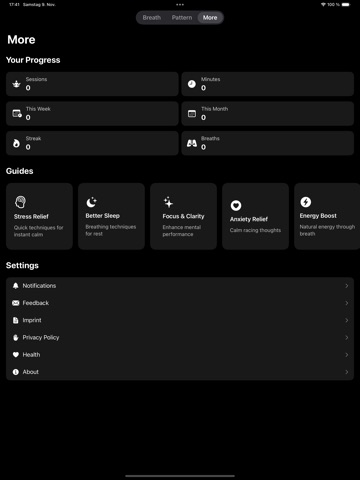The image size is (360, 480).
Task: Expand the Privacy Policy row chevron
Action: click(347, 338)
